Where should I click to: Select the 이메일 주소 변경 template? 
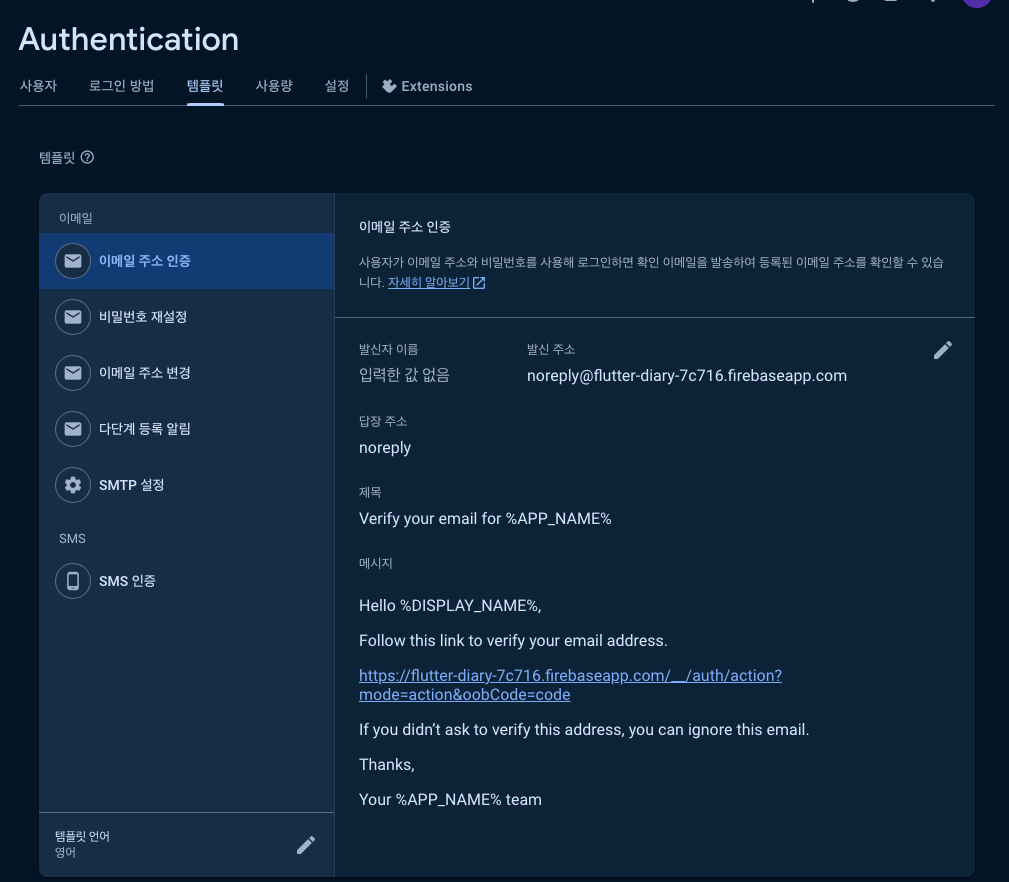pyautogui.click(x=187, y=372)
